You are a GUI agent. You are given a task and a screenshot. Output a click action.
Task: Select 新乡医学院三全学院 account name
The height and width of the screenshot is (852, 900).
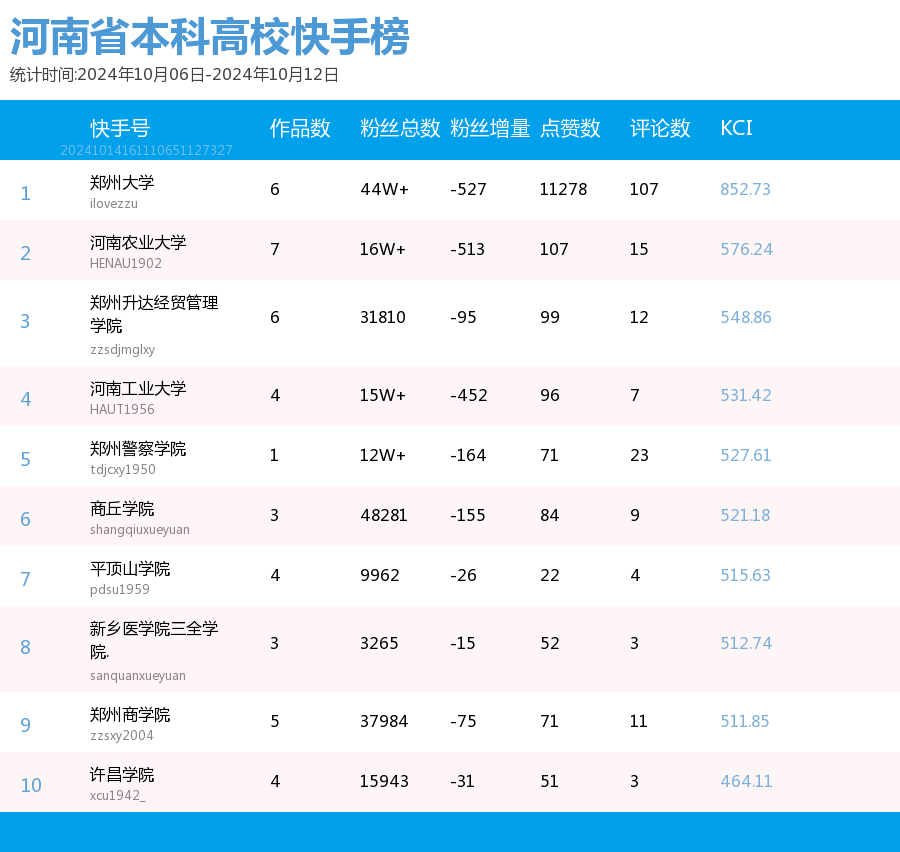pyautogui.click(x=154, y=640)
